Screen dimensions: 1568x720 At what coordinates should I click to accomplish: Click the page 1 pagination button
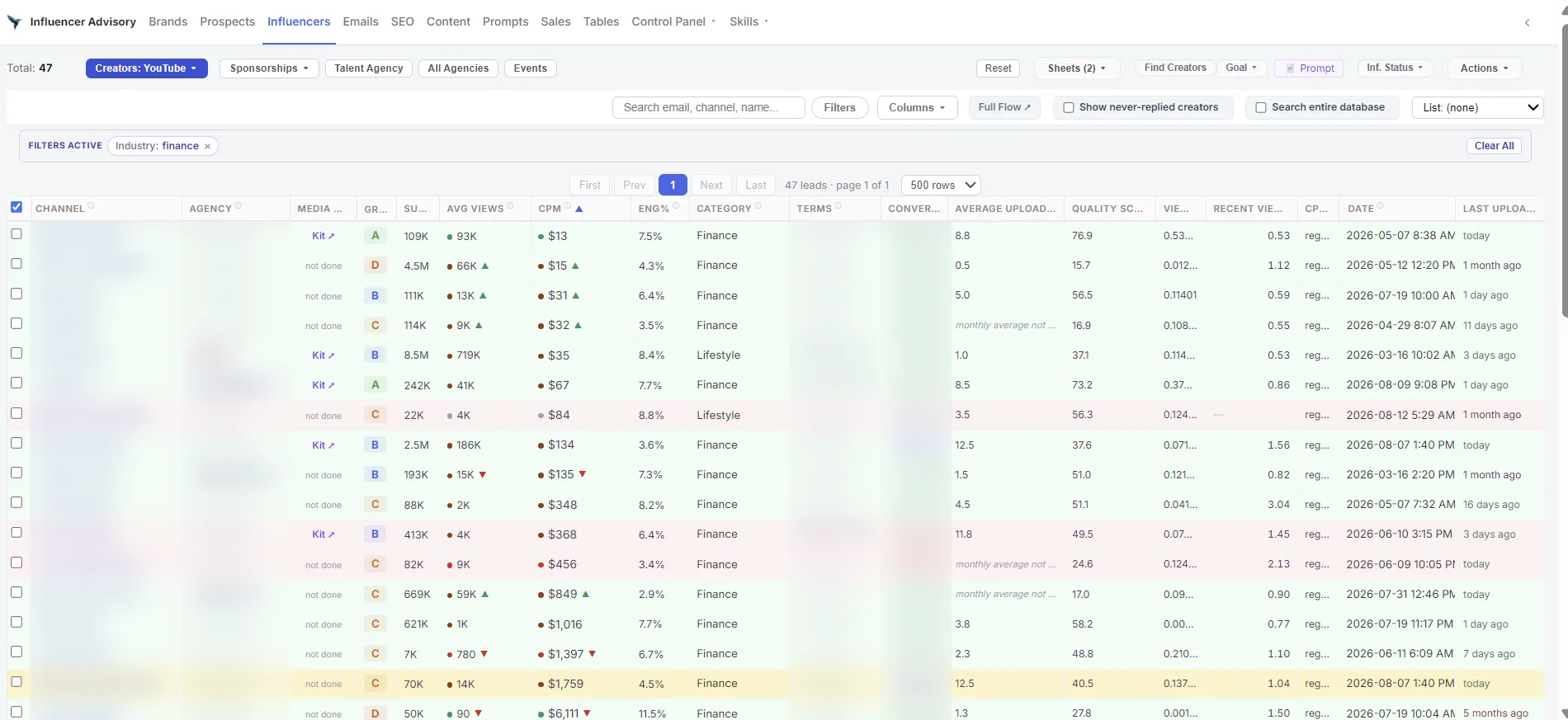pos(673,185)
